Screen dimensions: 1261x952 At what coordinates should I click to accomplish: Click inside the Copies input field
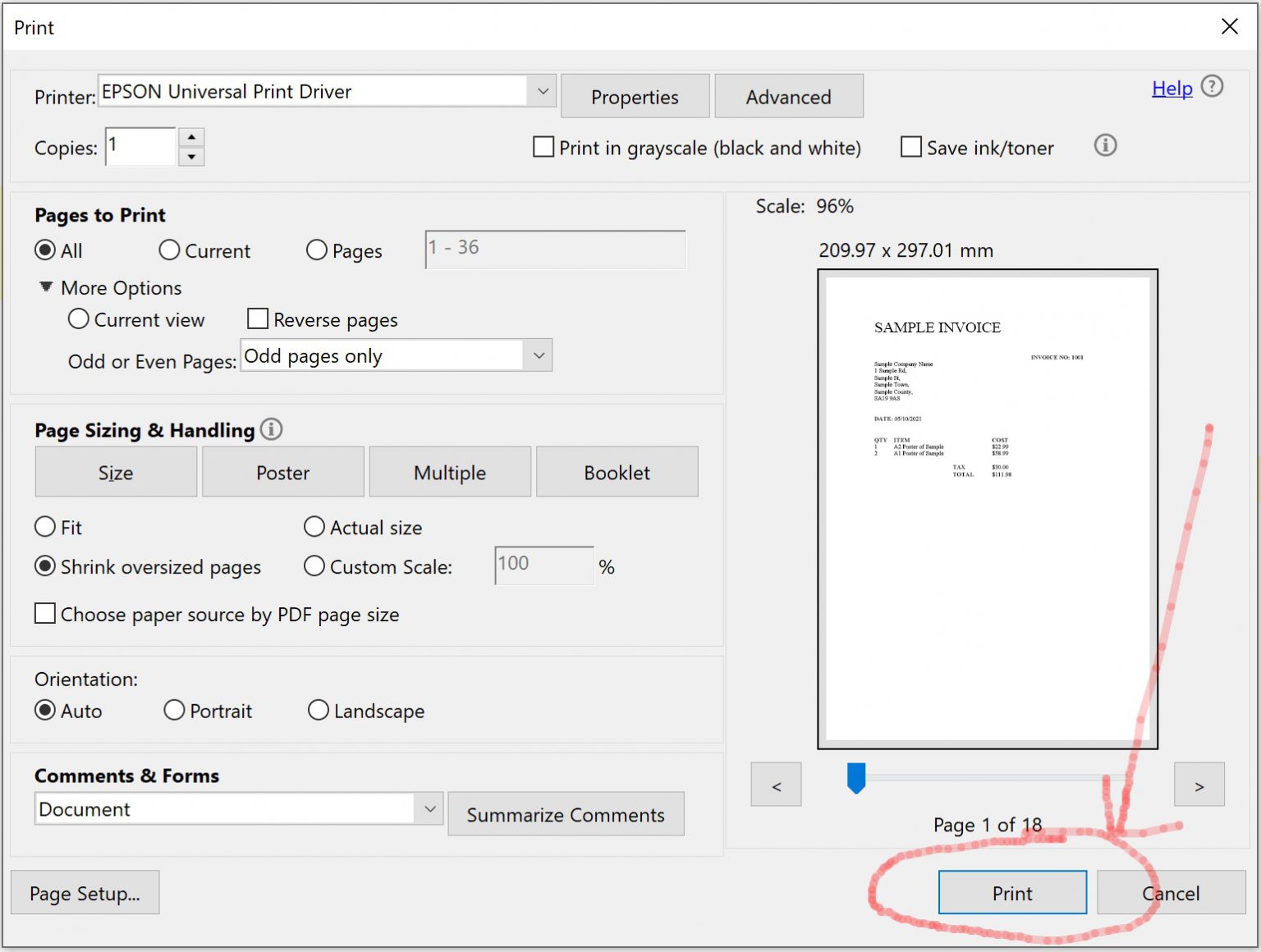pyautogui.click(x=140, y=146)
